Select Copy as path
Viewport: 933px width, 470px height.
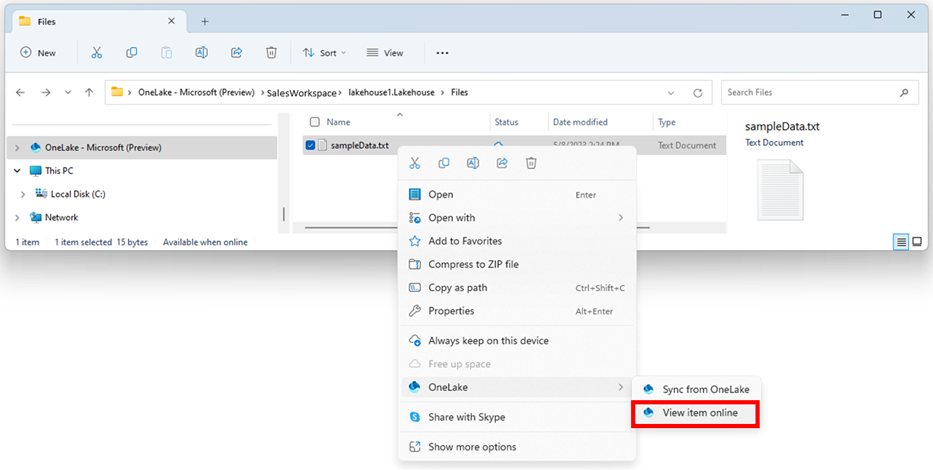point(516,287)
